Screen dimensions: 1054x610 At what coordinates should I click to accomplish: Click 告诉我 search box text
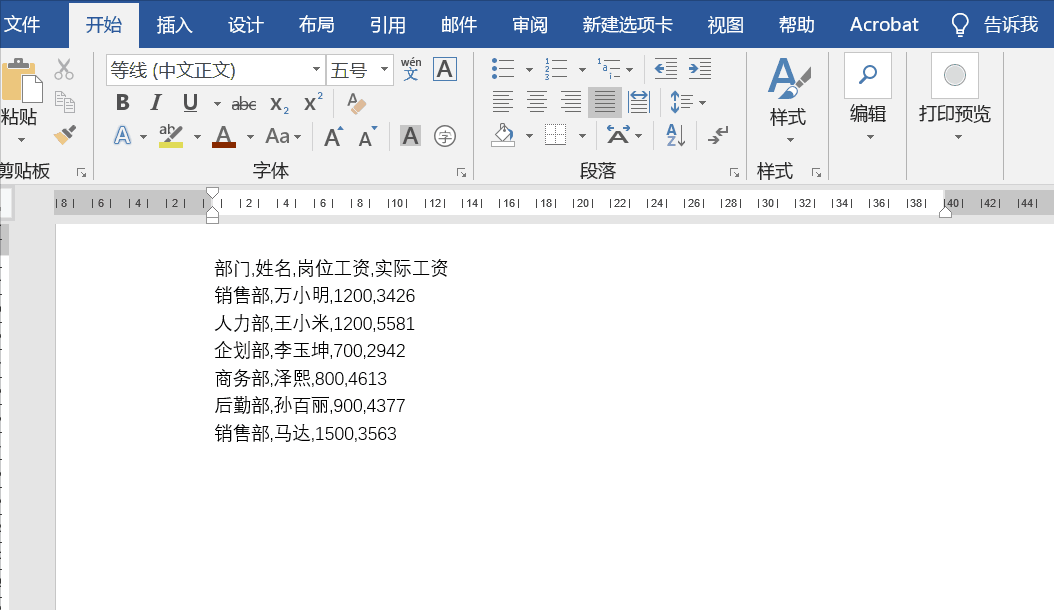point(1011,25)
